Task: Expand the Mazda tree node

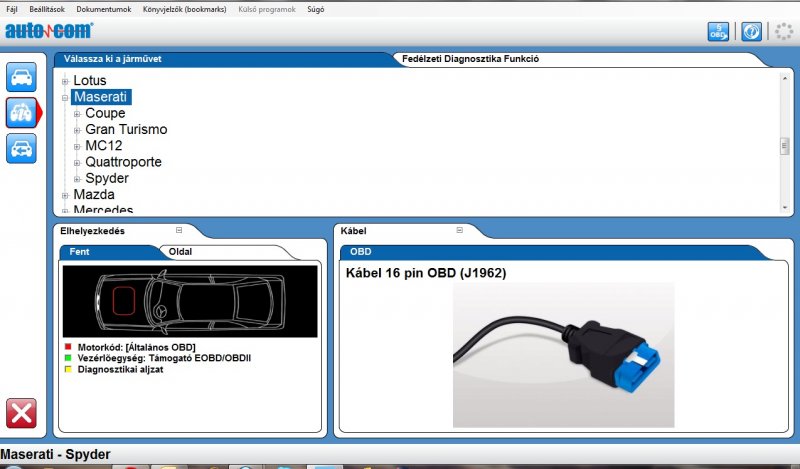Action: pos(65,195)
